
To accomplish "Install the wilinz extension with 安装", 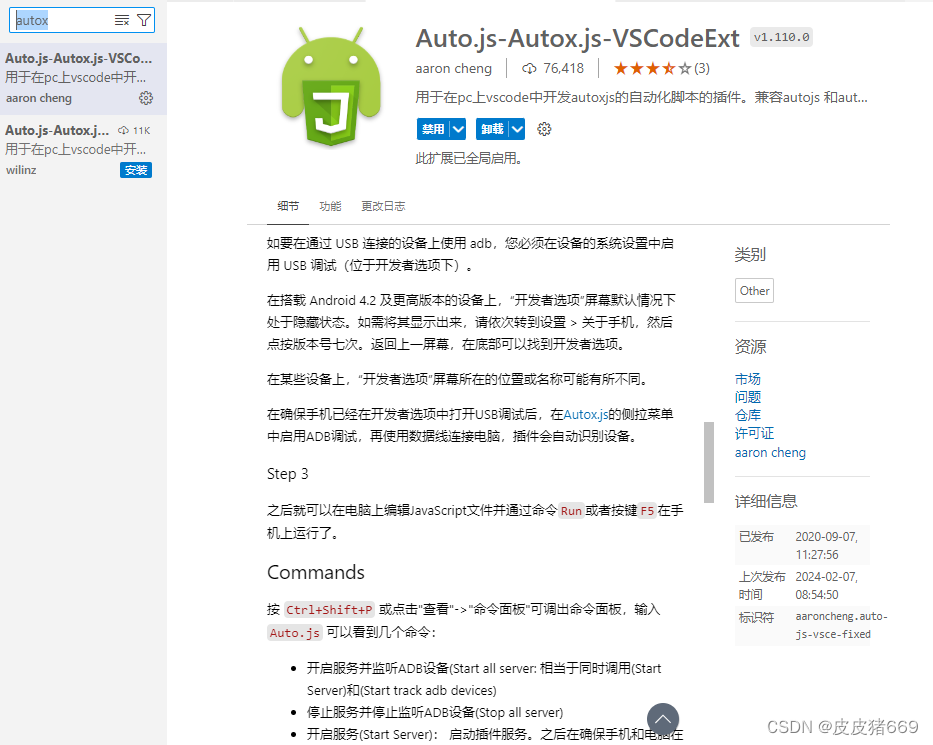I will click(136, 170).
